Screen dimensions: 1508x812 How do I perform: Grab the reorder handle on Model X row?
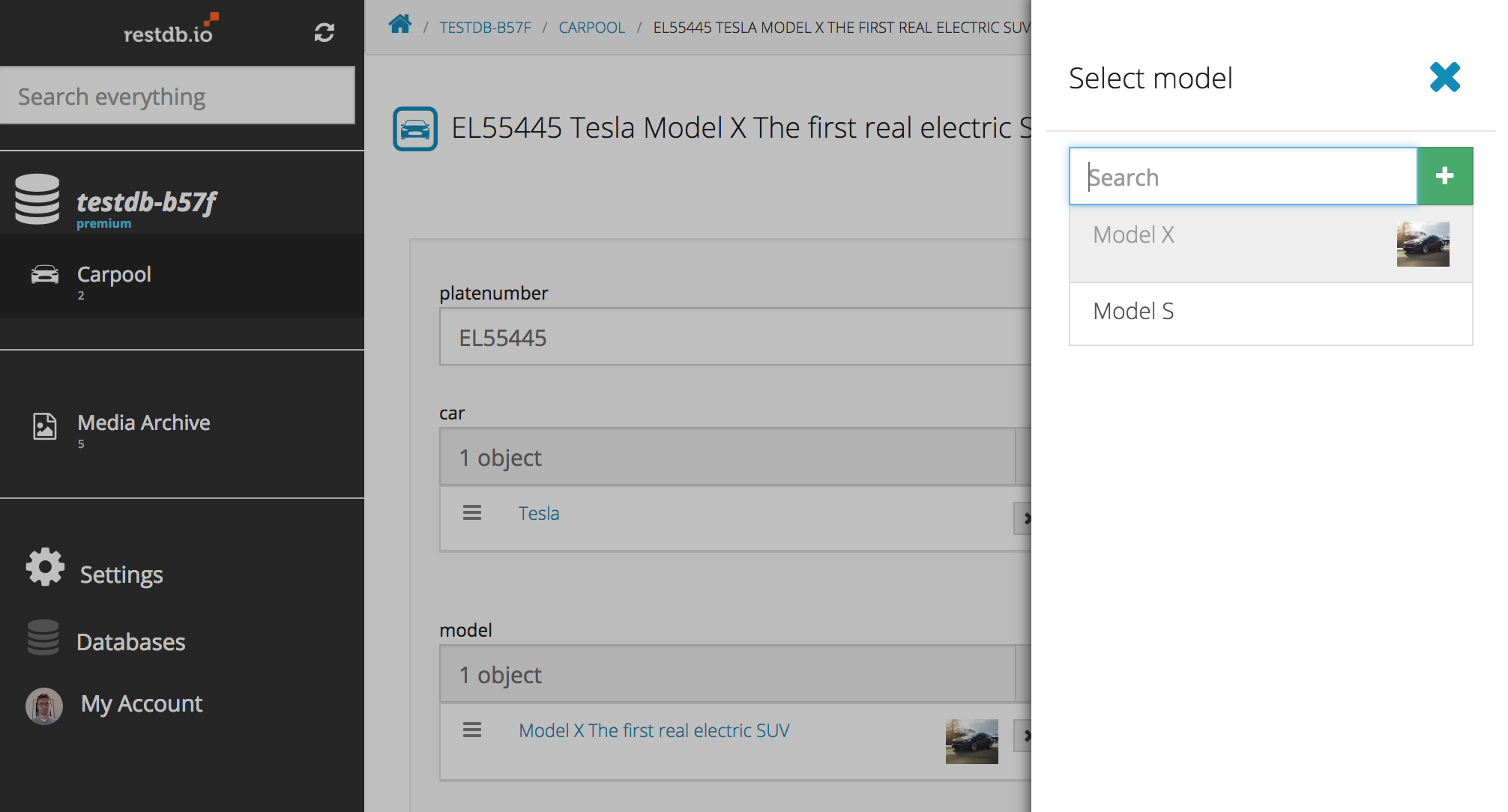tap(472, 730)
